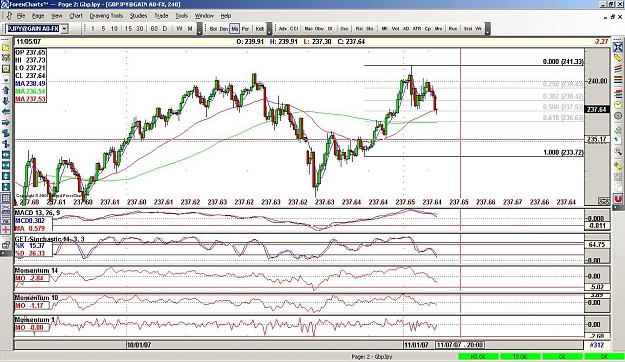This screenshot has height=362, width=625.
Task: Click the Momentum 14 study label
Action: tap(36, 270)
